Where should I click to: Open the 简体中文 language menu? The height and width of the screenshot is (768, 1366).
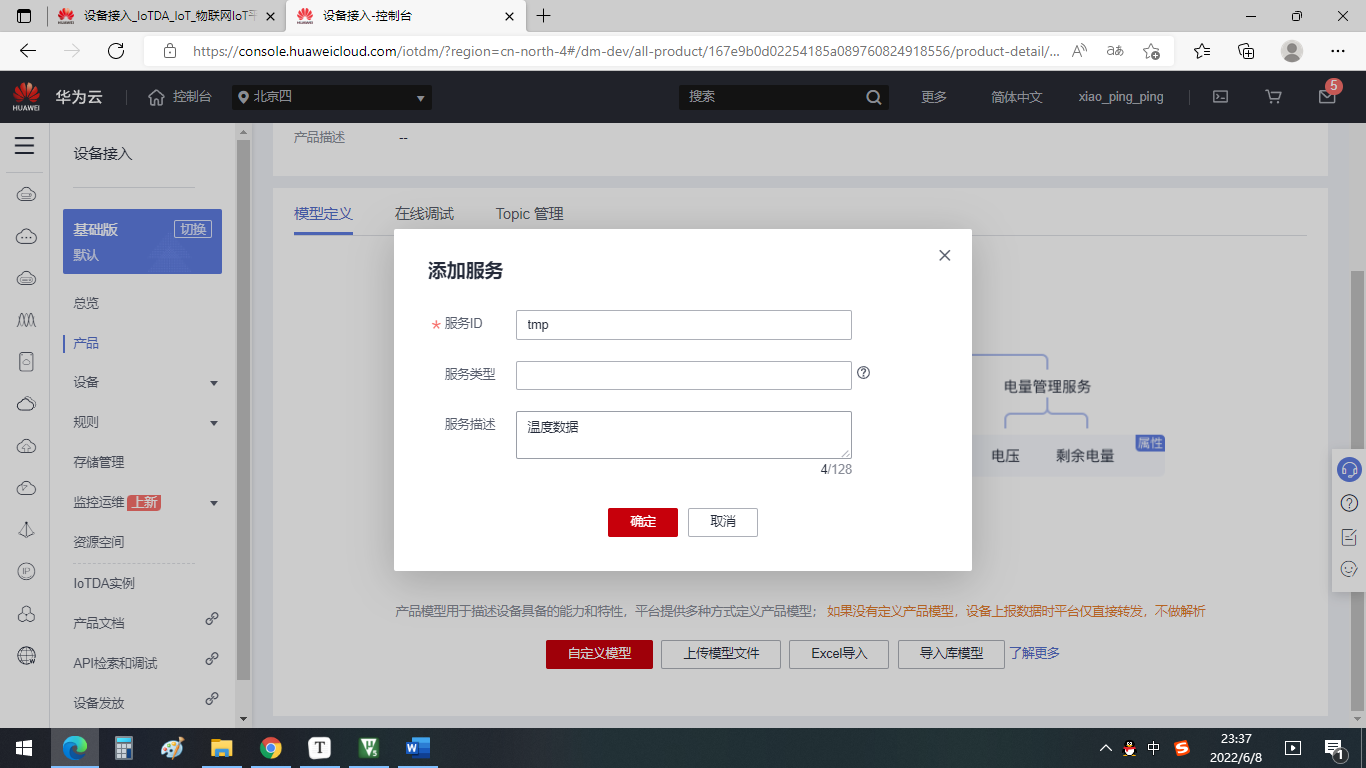coord(1017,97)
